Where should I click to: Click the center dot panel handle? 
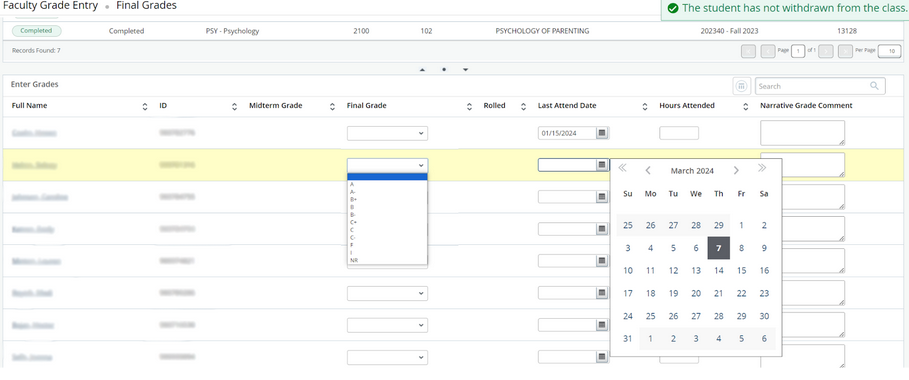tap(443, 70)
